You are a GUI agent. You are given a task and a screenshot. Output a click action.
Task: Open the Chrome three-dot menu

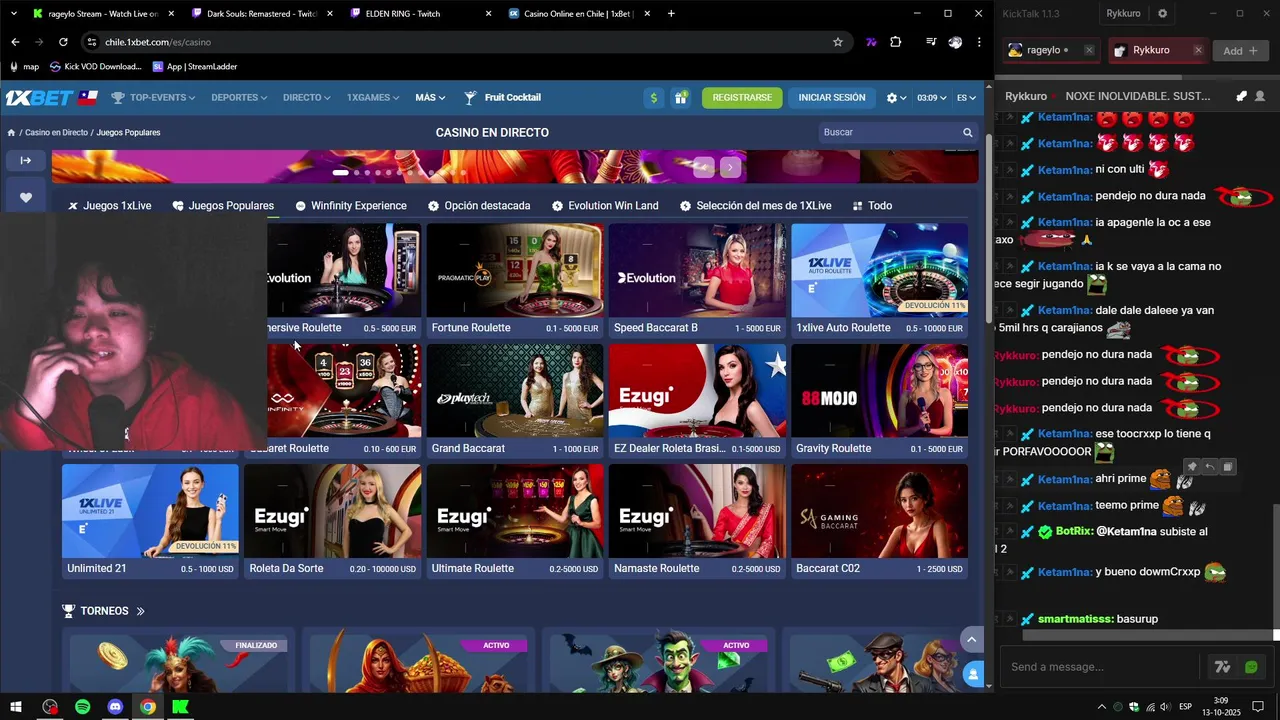[x=979, y=42]
